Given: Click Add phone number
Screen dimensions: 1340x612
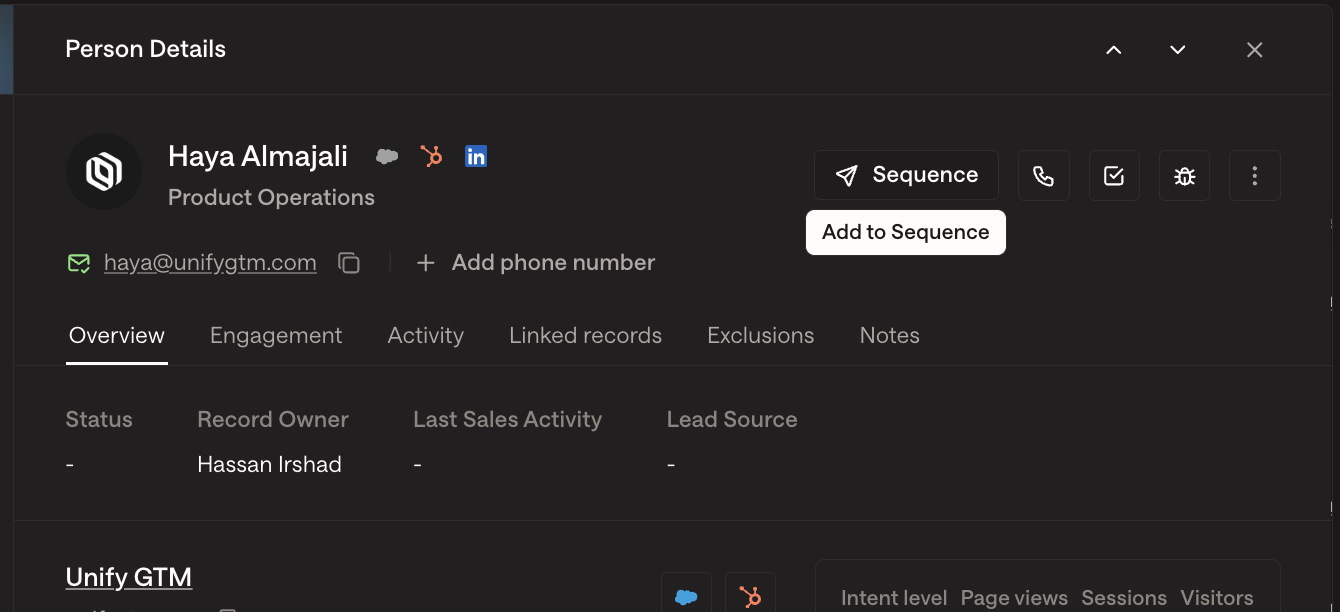Looking at the screenshot, I should click(x=536, y=263).
